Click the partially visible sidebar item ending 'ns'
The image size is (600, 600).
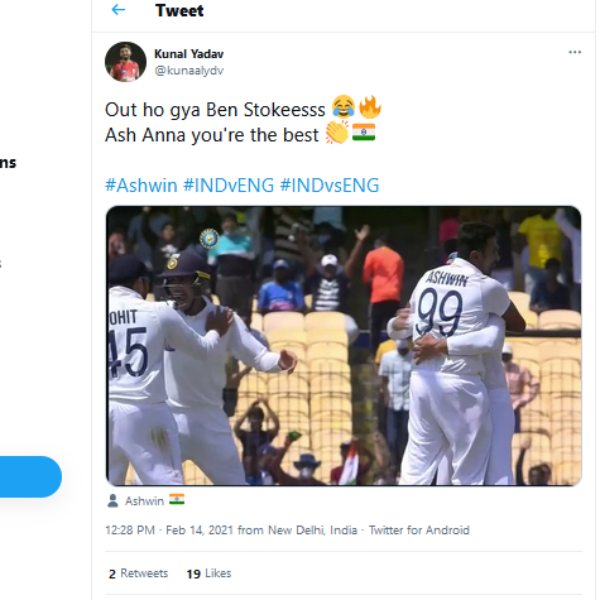(x=8, y=163)
